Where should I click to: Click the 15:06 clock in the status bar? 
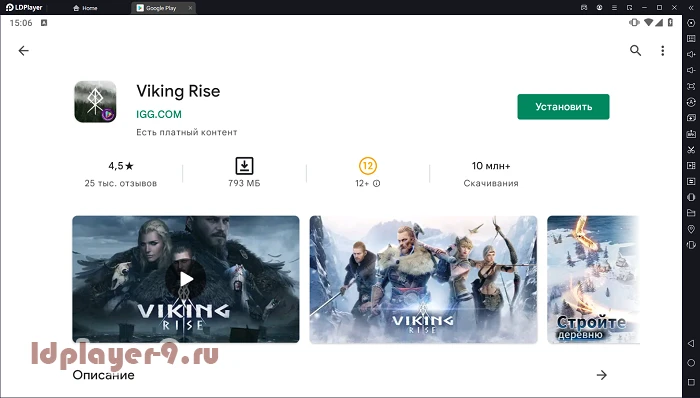(x=21, y=23)
